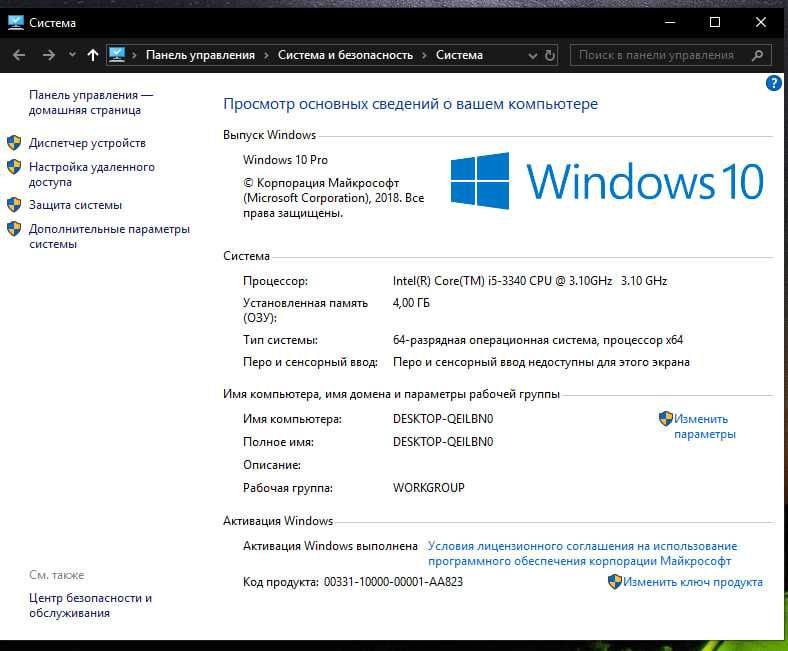
Task: Click the magnifier search icon
Action: tap(757, 55)
